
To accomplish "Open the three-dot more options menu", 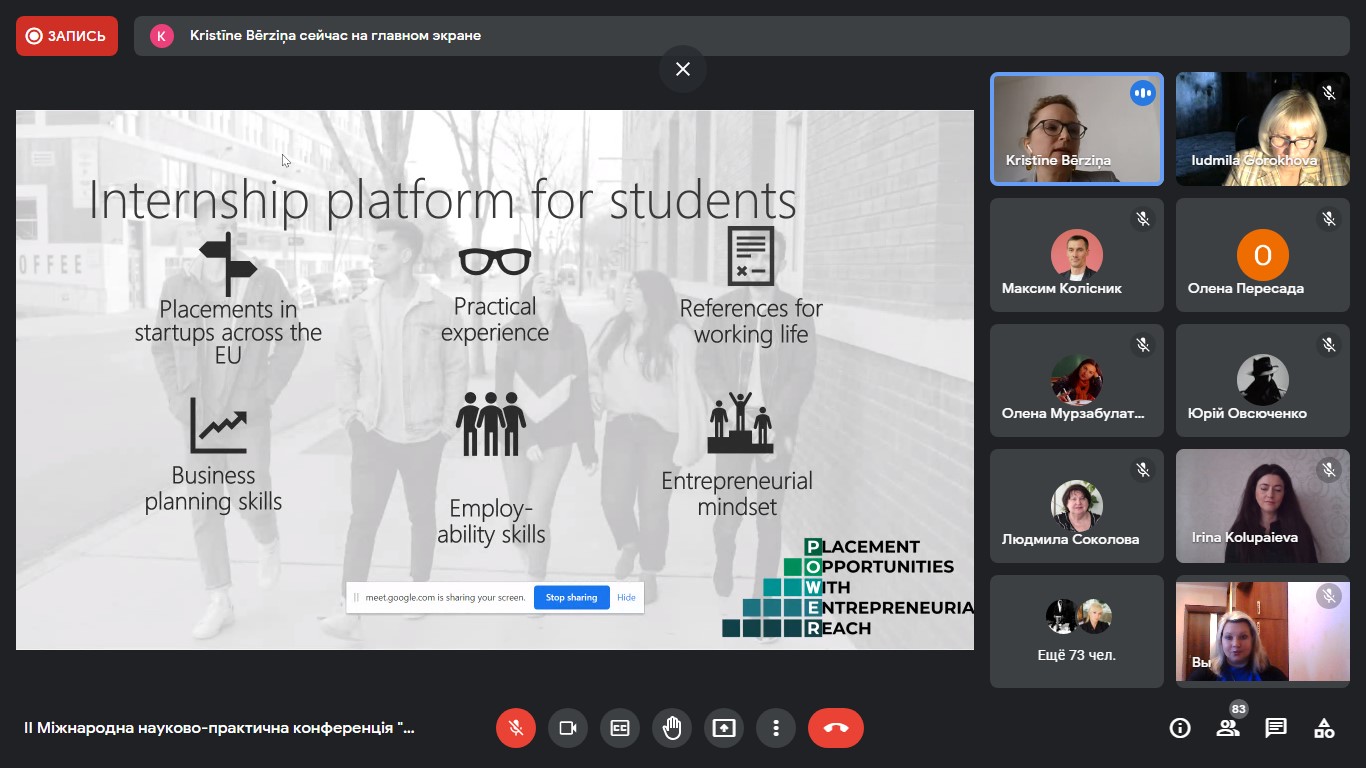I will click(x=776, y=728).
